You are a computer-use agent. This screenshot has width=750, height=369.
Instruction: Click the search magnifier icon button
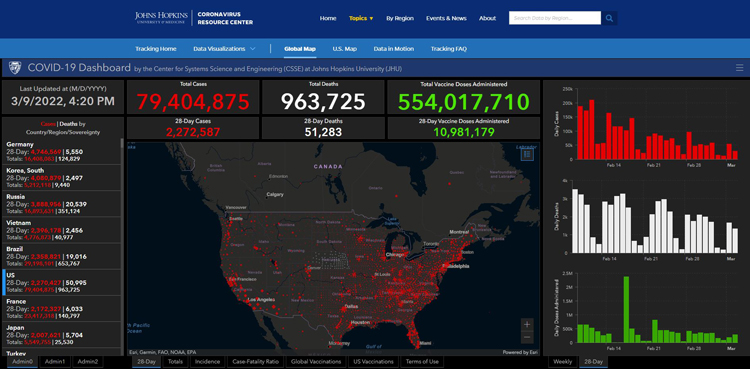pos(609,18)
